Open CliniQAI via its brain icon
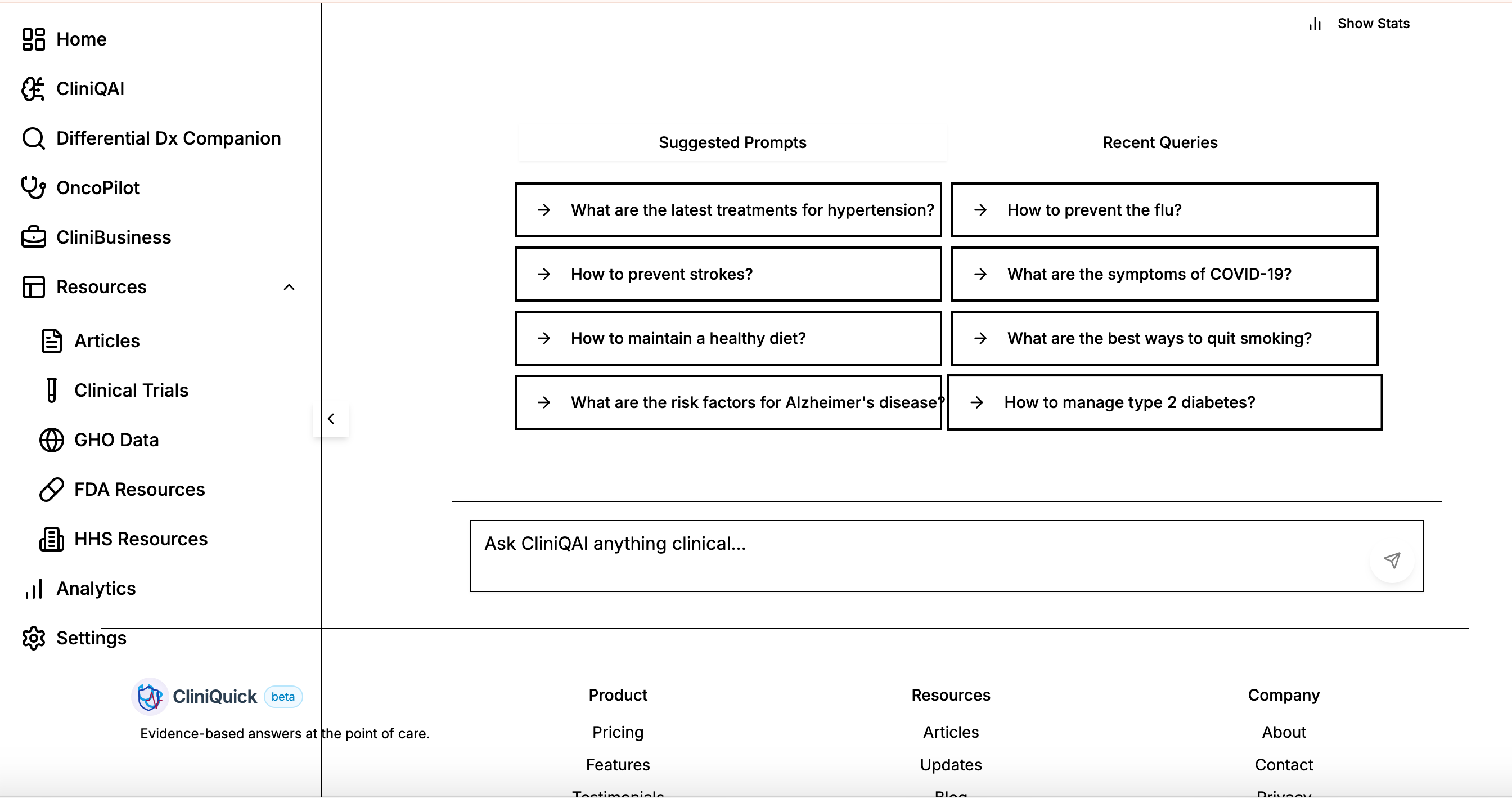This screenshot has width=1512, height=798. click(x=33, y=89)
